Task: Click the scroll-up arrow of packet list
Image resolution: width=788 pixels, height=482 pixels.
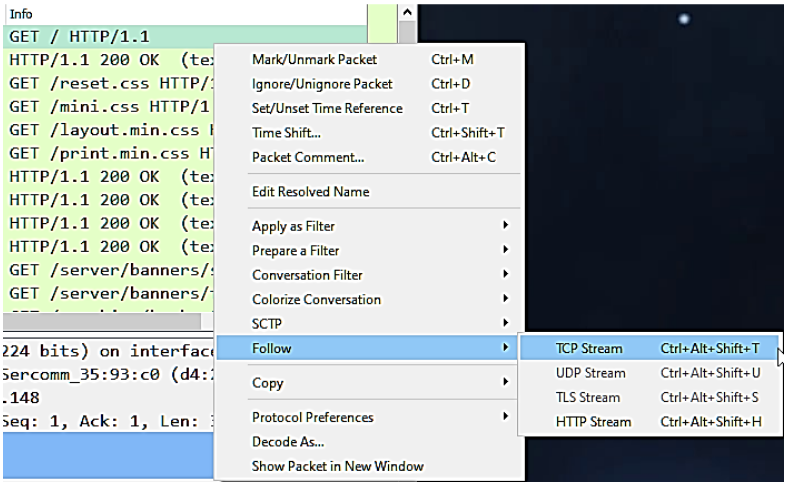Action: (408, 12)
